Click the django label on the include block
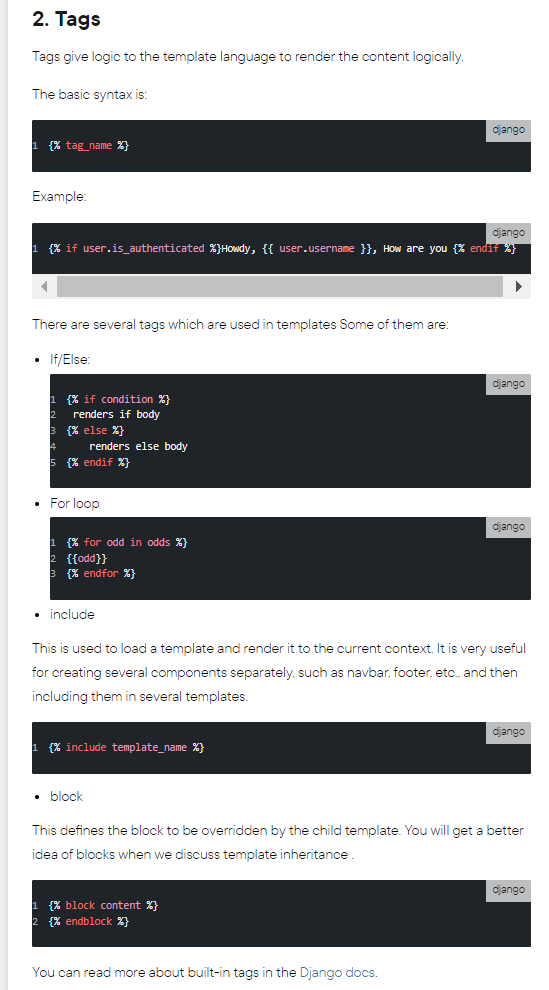 pyautogui.click(x=508, y=732)
